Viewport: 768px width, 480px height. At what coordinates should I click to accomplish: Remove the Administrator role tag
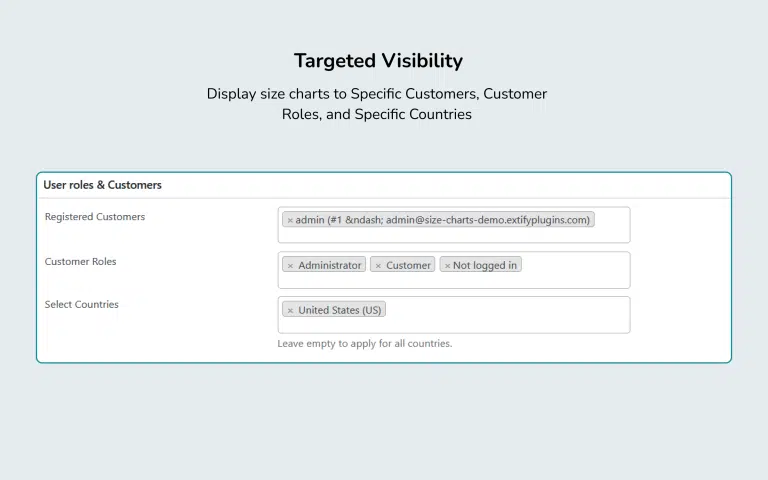tap(290, 265)
